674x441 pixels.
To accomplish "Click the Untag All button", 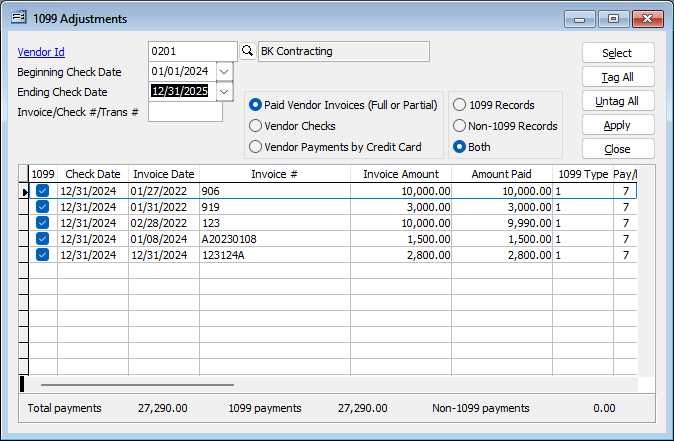I will click(617, 101).
